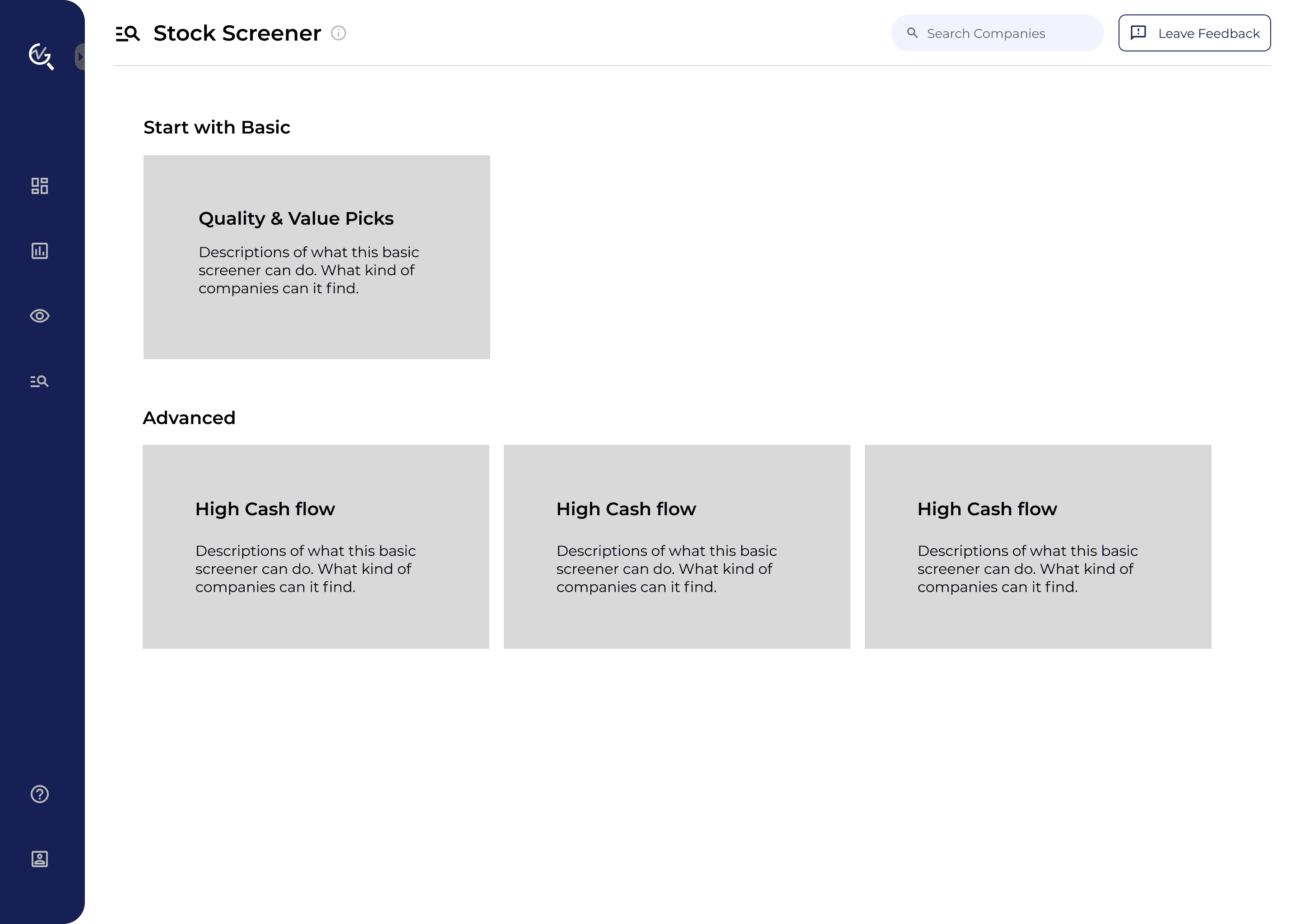
Task: Open the help question mark icon
Action: click(x=39, y=794)
